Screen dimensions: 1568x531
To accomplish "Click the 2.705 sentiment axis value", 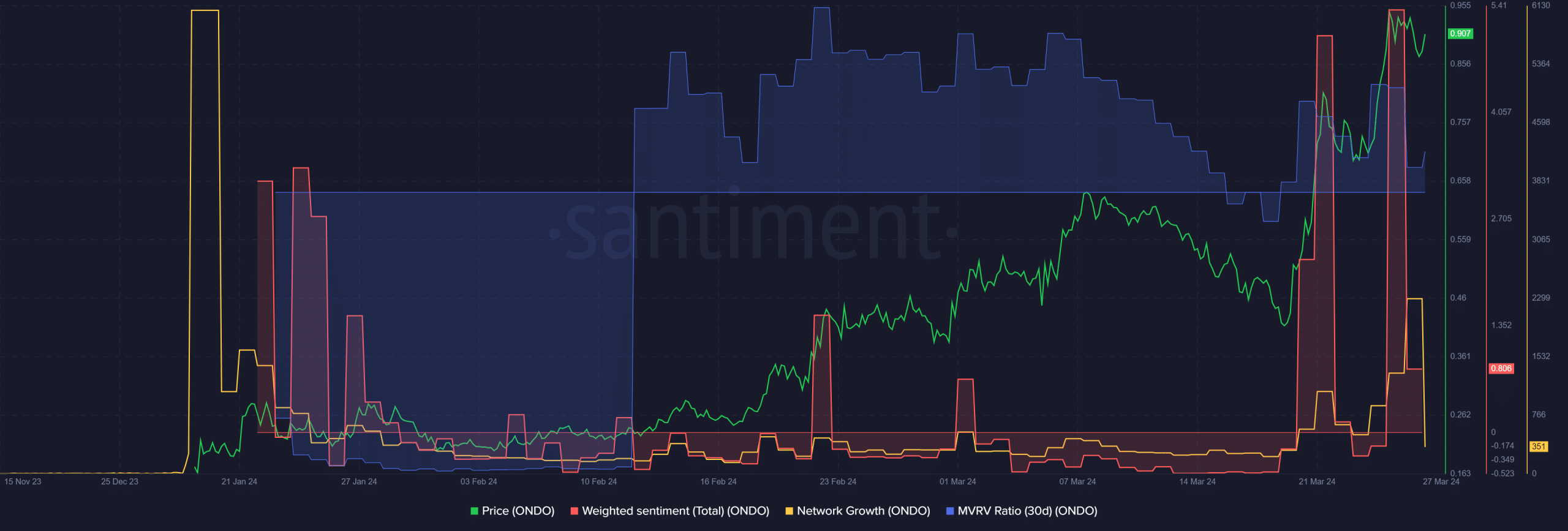I will [x=1501, y=219].
